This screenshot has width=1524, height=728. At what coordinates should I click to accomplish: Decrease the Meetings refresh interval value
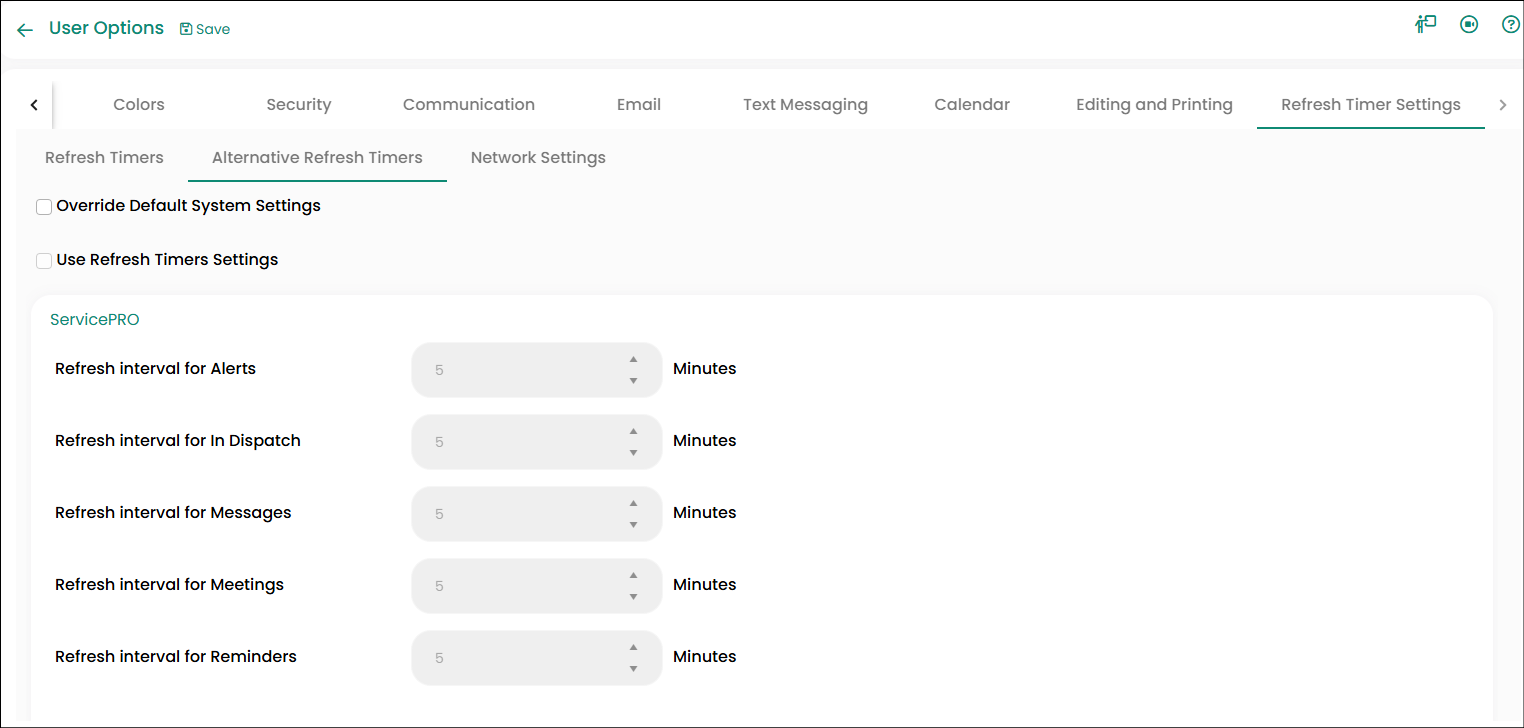pyautogui.click(x=633, y=597)
